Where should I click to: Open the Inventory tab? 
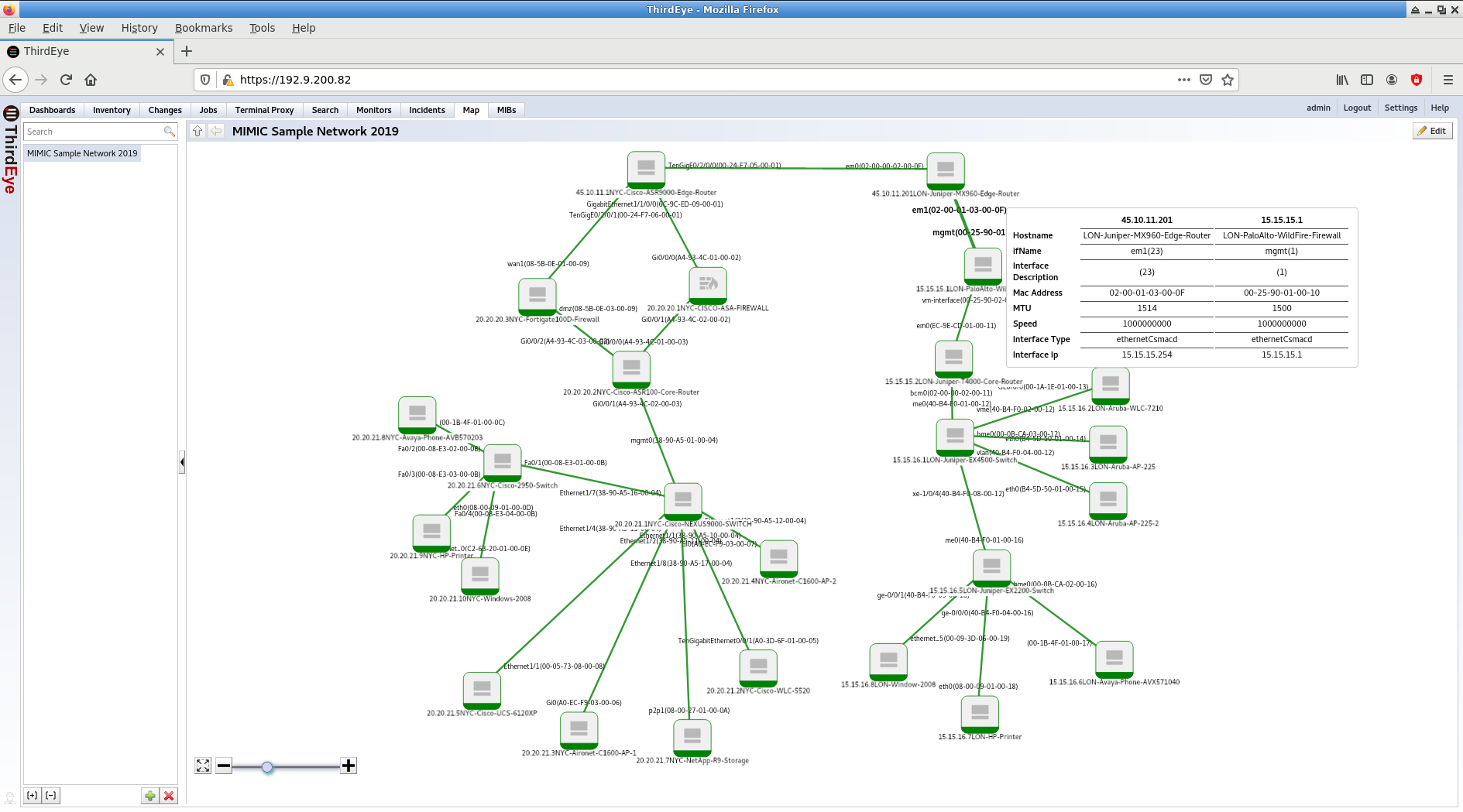[x=112, y=110]
